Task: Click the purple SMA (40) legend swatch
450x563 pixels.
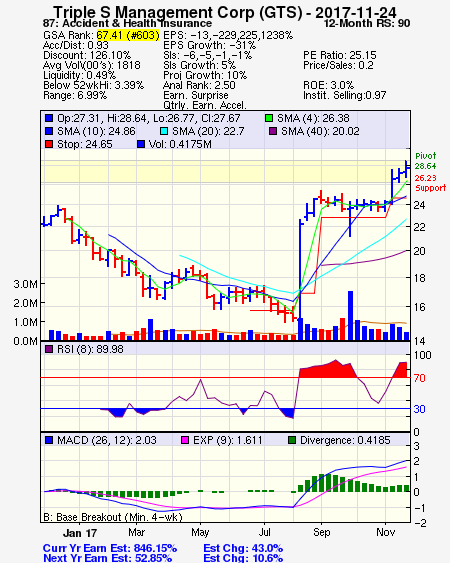Action: click(273, 131)
